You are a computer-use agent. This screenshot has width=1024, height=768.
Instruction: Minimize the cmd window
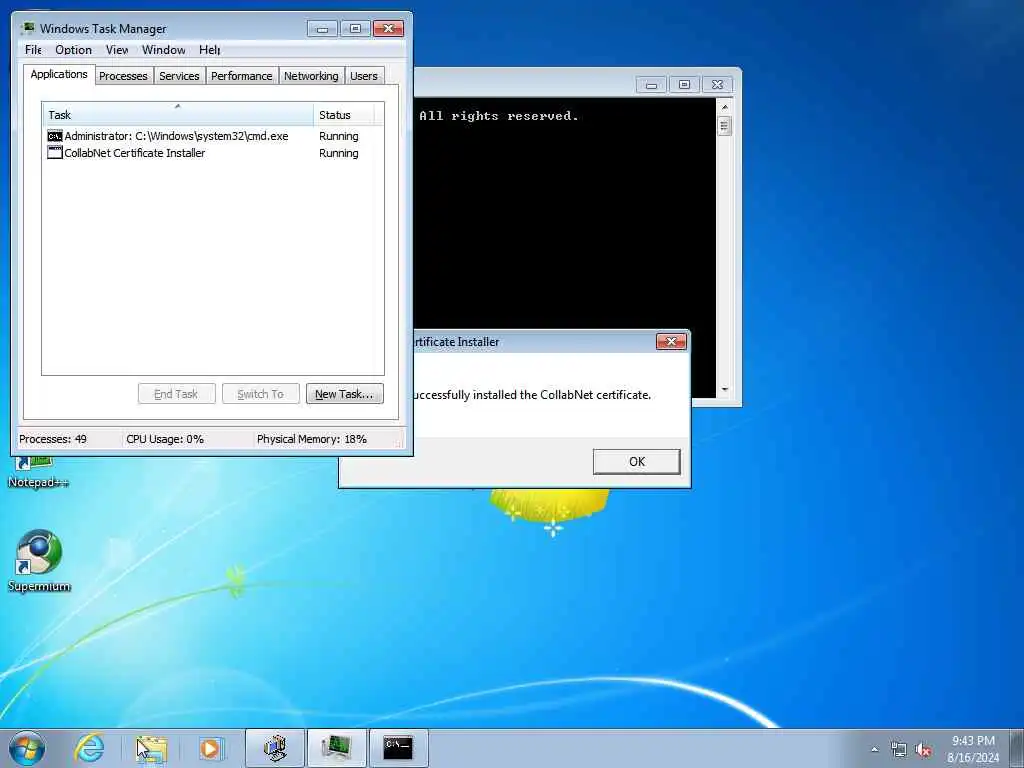point(651,85)
